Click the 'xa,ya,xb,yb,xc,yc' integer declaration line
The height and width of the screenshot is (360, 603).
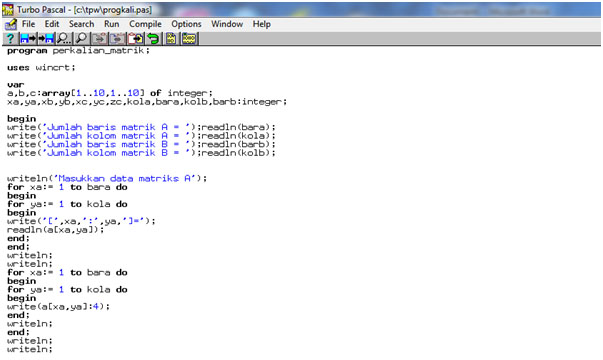[147, 102]
